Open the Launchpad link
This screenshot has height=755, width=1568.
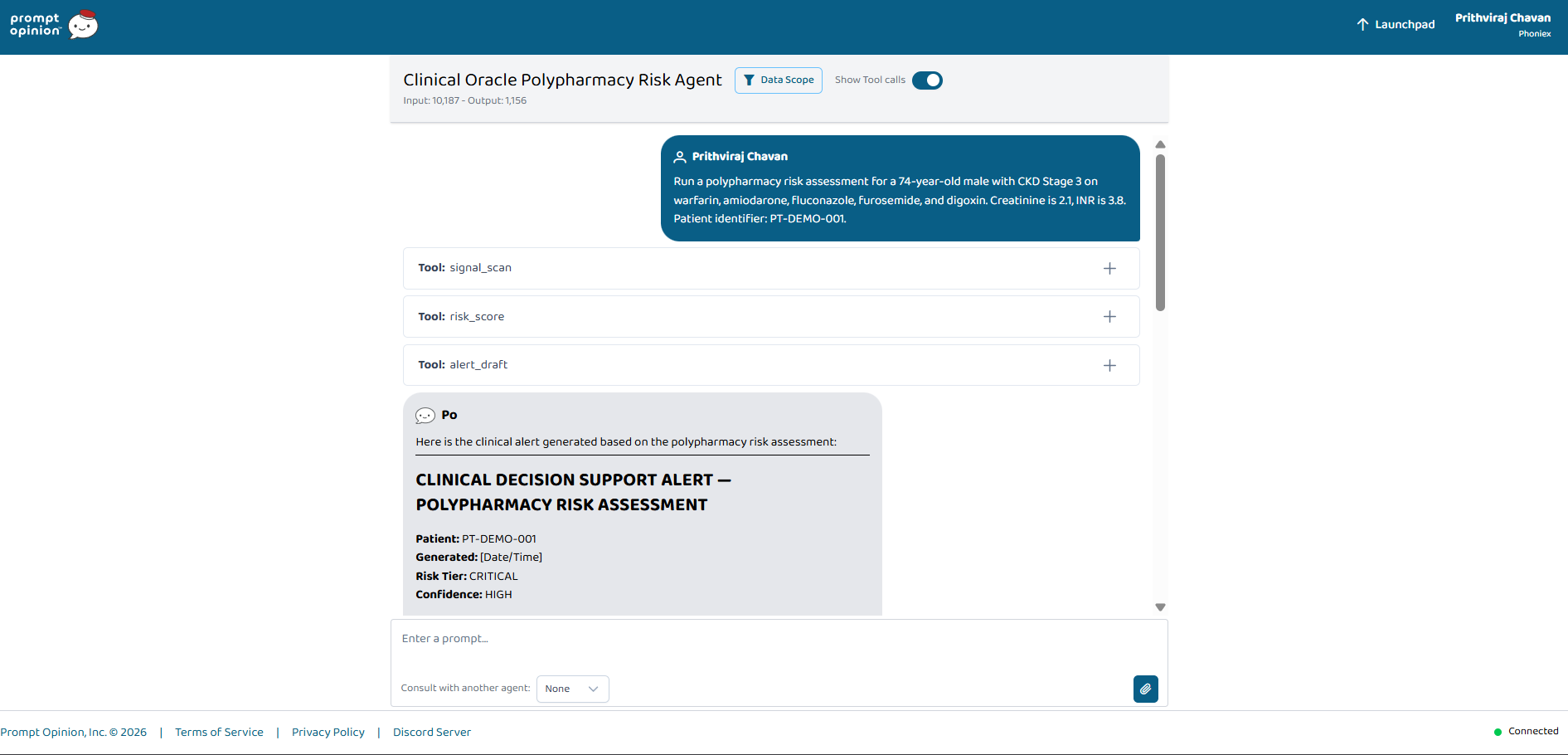(x=1396, y=24)
